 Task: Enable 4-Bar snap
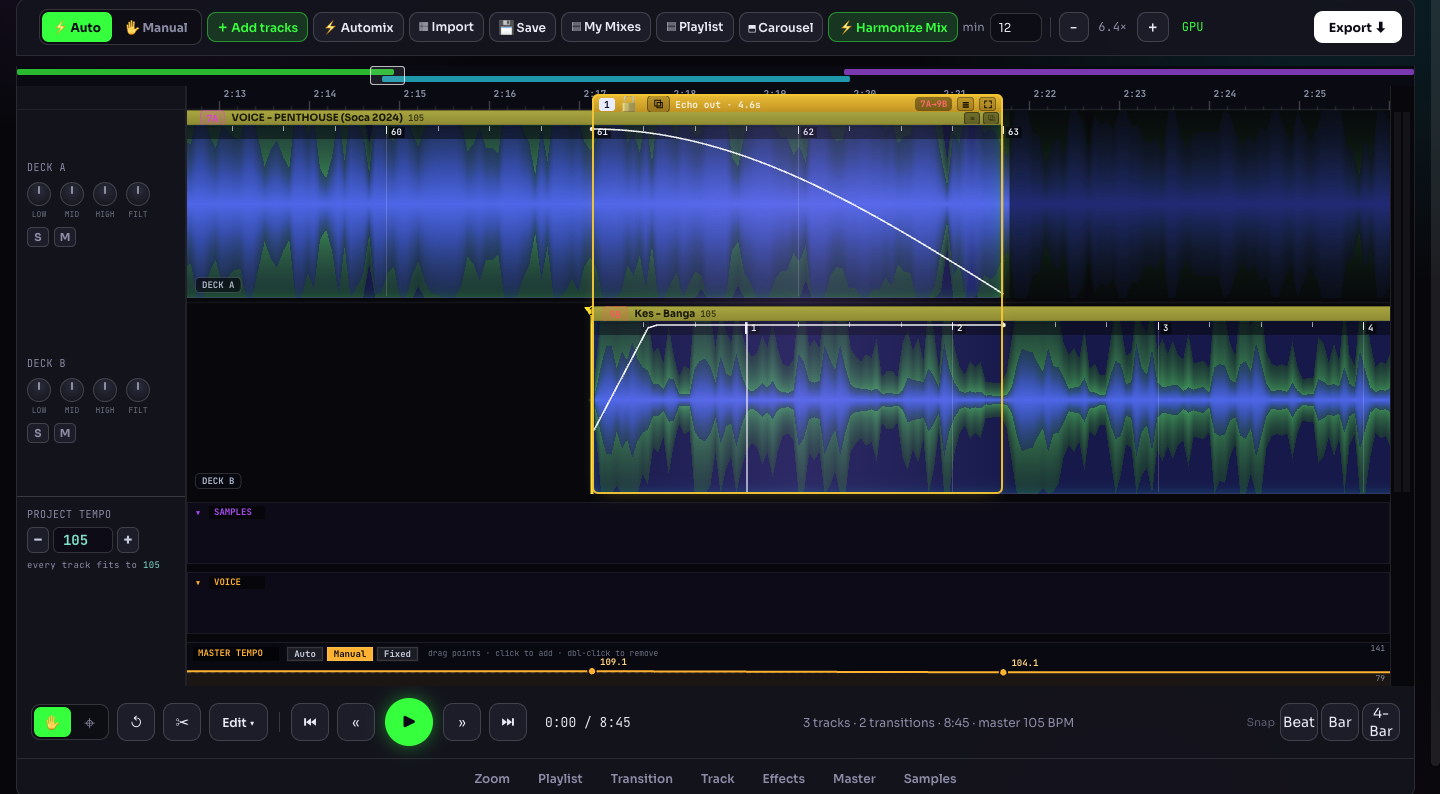(1381, 722)
